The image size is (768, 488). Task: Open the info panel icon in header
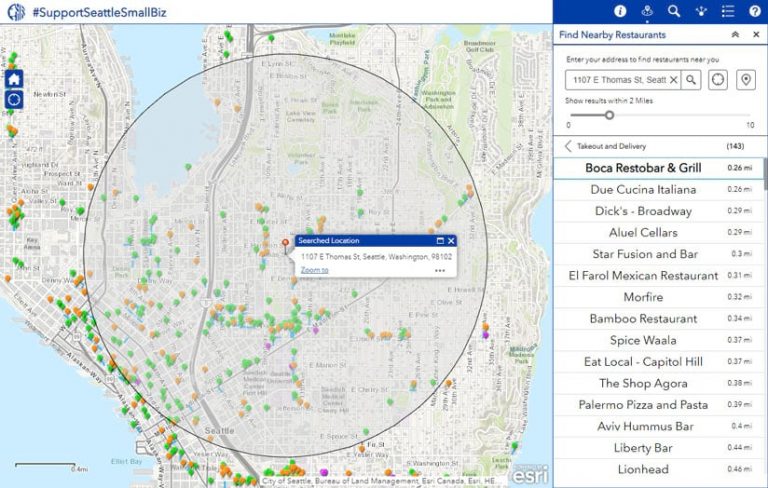click(x=620, y=11)
